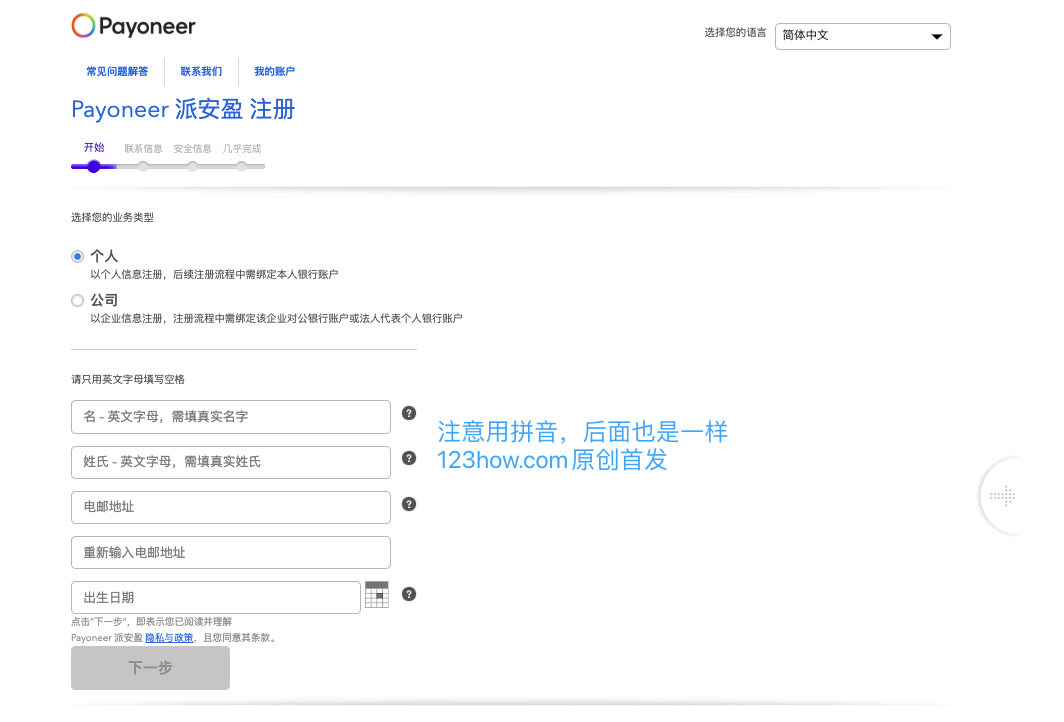Click the 出生日期 input field
Viewport: 1064px width, 722px height.
[216, 597]
